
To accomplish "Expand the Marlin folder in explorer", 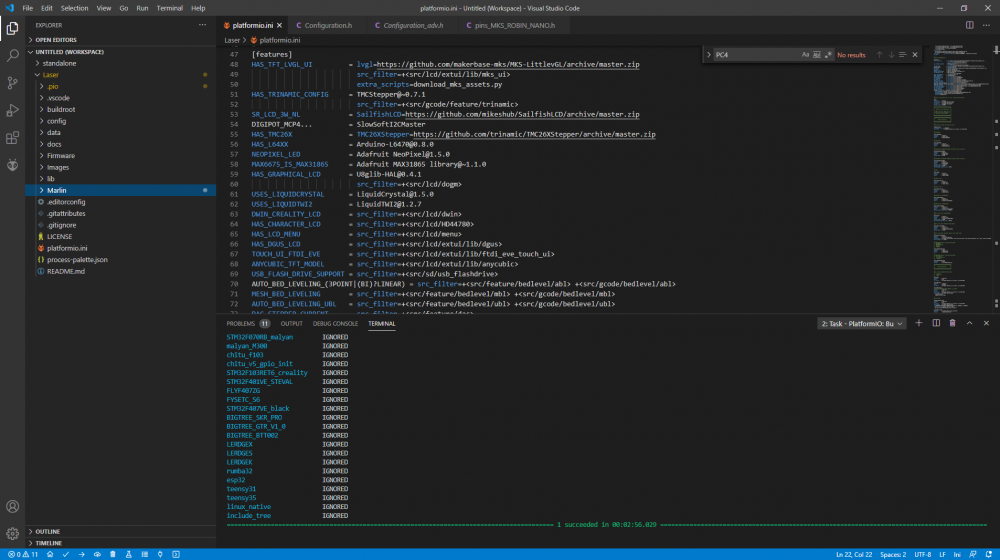I will coord(57,190).
